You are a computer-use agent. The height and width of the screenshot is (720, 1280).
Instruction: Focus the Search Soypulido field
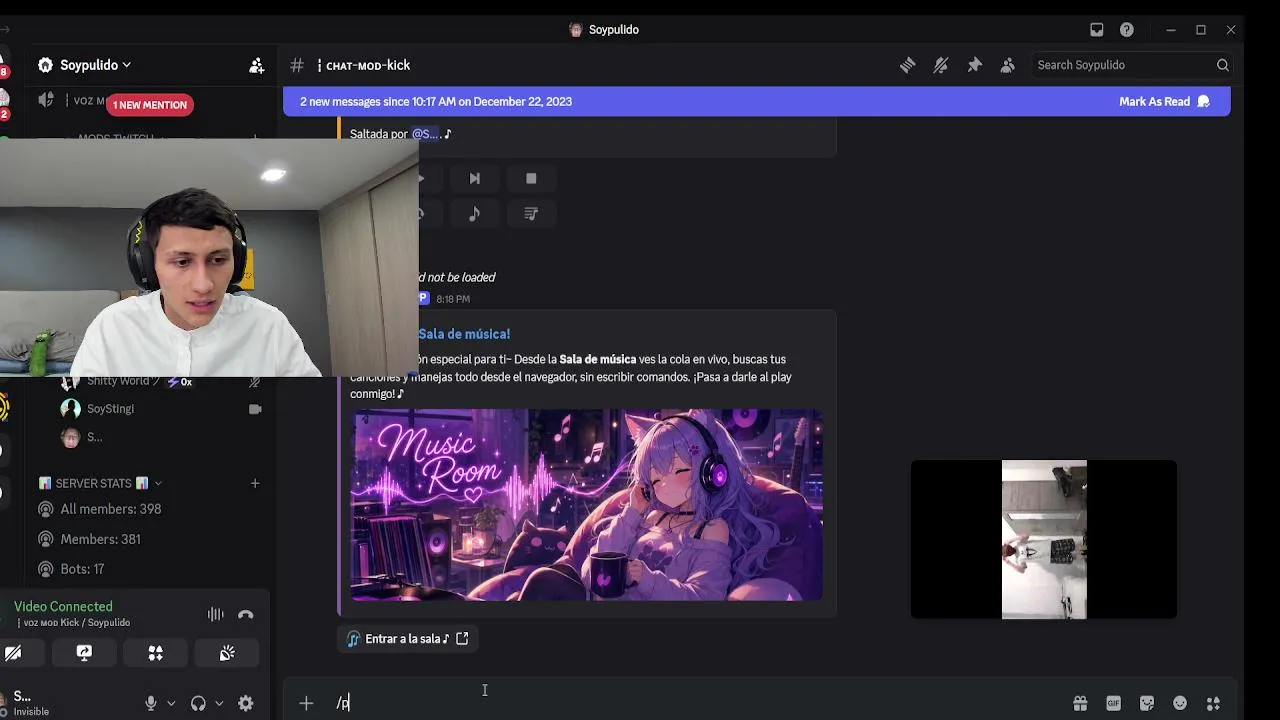1131,65
